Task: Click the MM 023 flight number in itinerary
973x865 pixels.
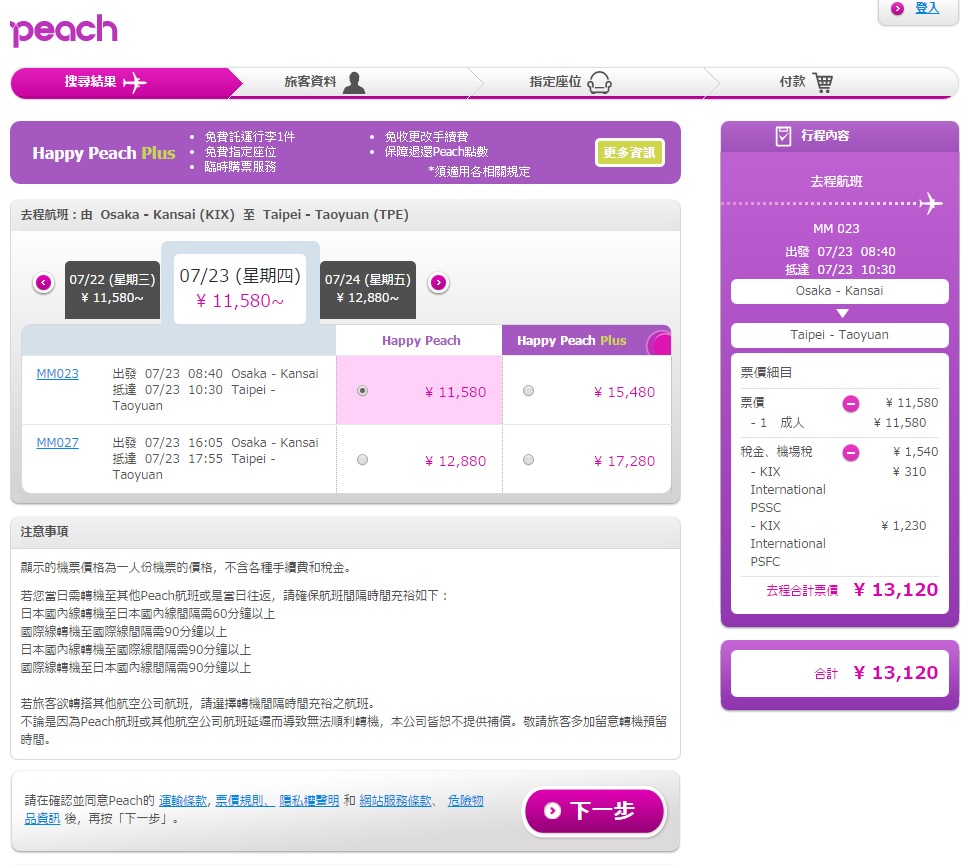Action: point(836,228)
